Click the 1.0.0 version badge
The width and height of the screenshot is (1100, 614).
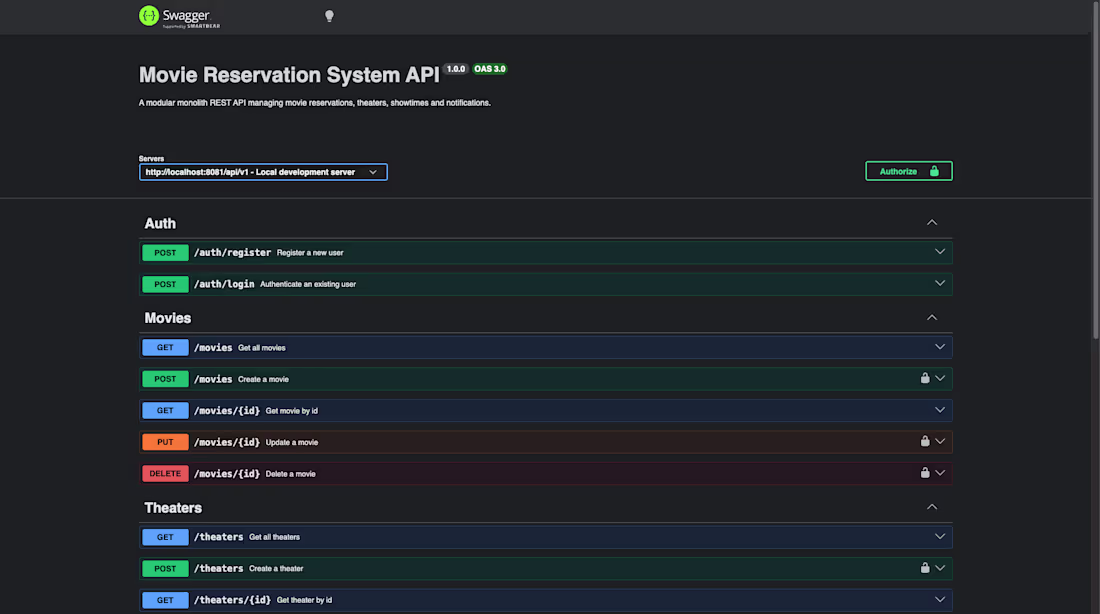pos(456,69)
